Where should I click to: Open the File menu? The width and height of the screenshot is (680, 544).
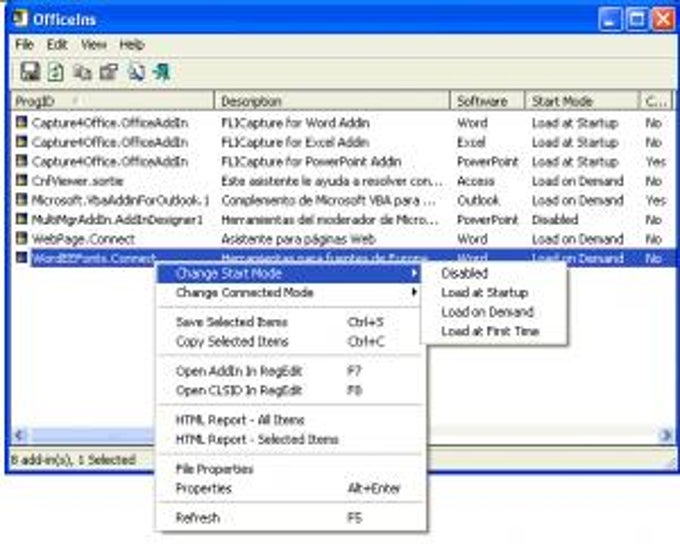coord(24,44)
